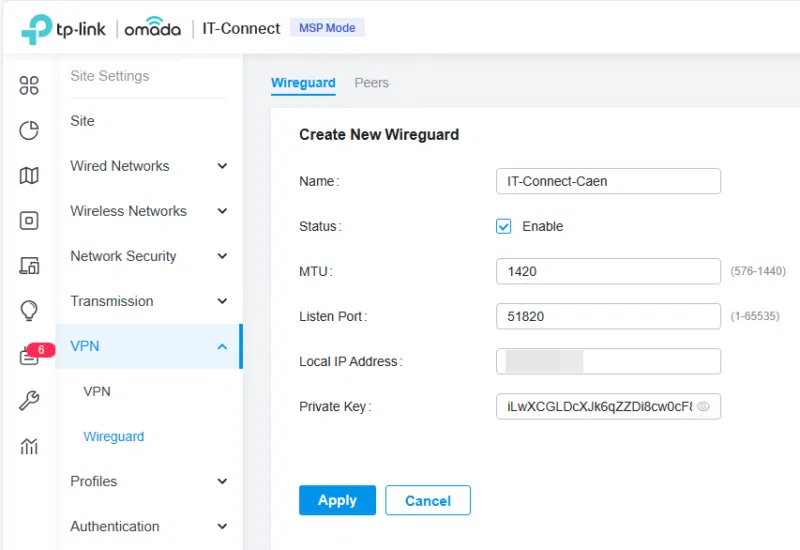Expand the Wired Networks section
The image size is (800, 550).
[x=222, y=166]
